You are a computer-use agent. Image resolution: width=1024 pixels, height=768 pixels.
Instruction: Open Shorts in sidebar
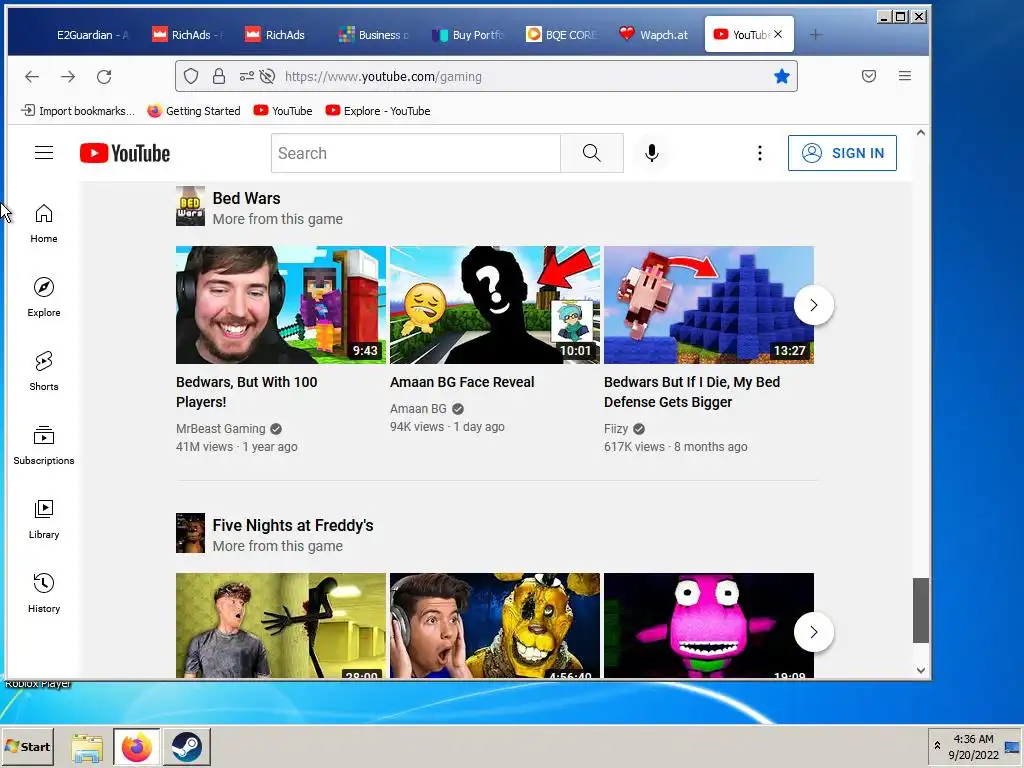[x=44, y=371]
